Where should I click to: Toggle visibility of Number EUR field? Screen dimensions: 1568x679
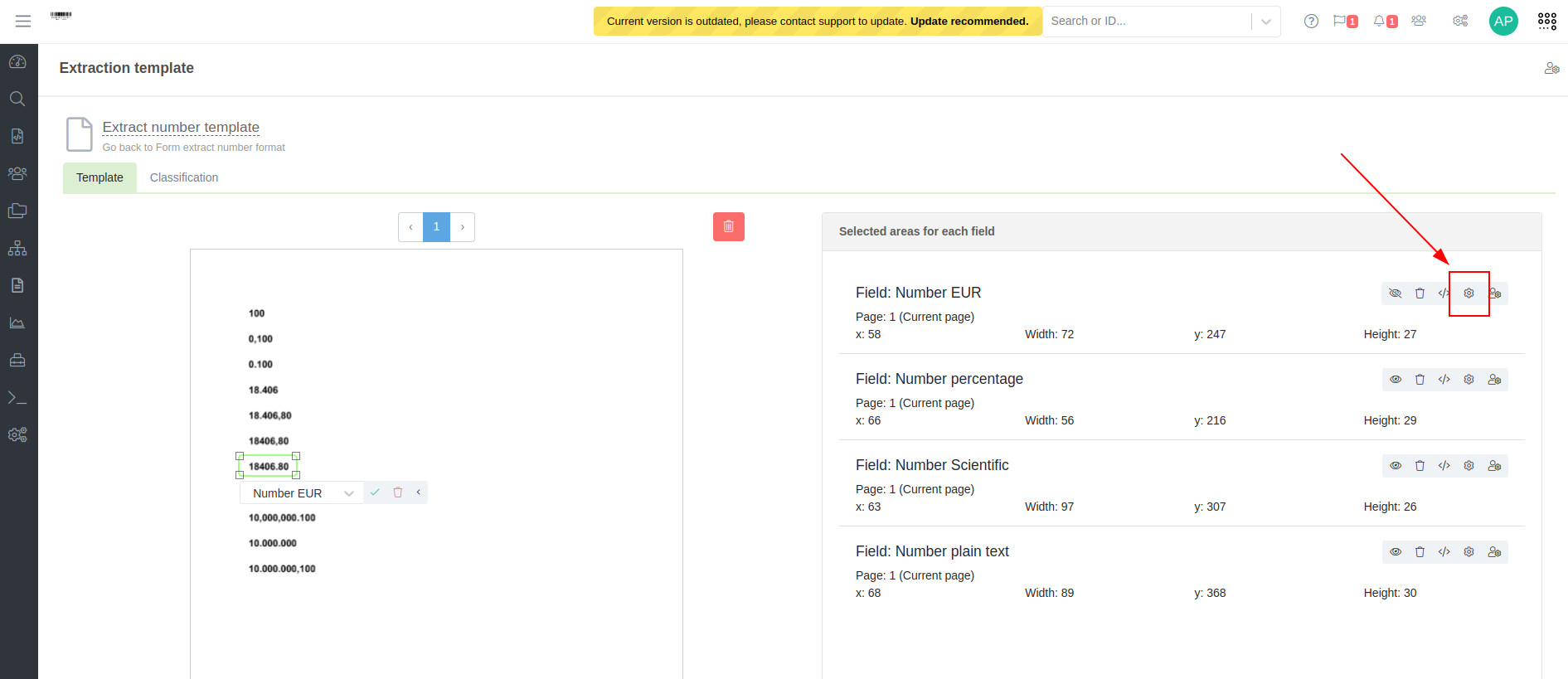pos(1396,293)
